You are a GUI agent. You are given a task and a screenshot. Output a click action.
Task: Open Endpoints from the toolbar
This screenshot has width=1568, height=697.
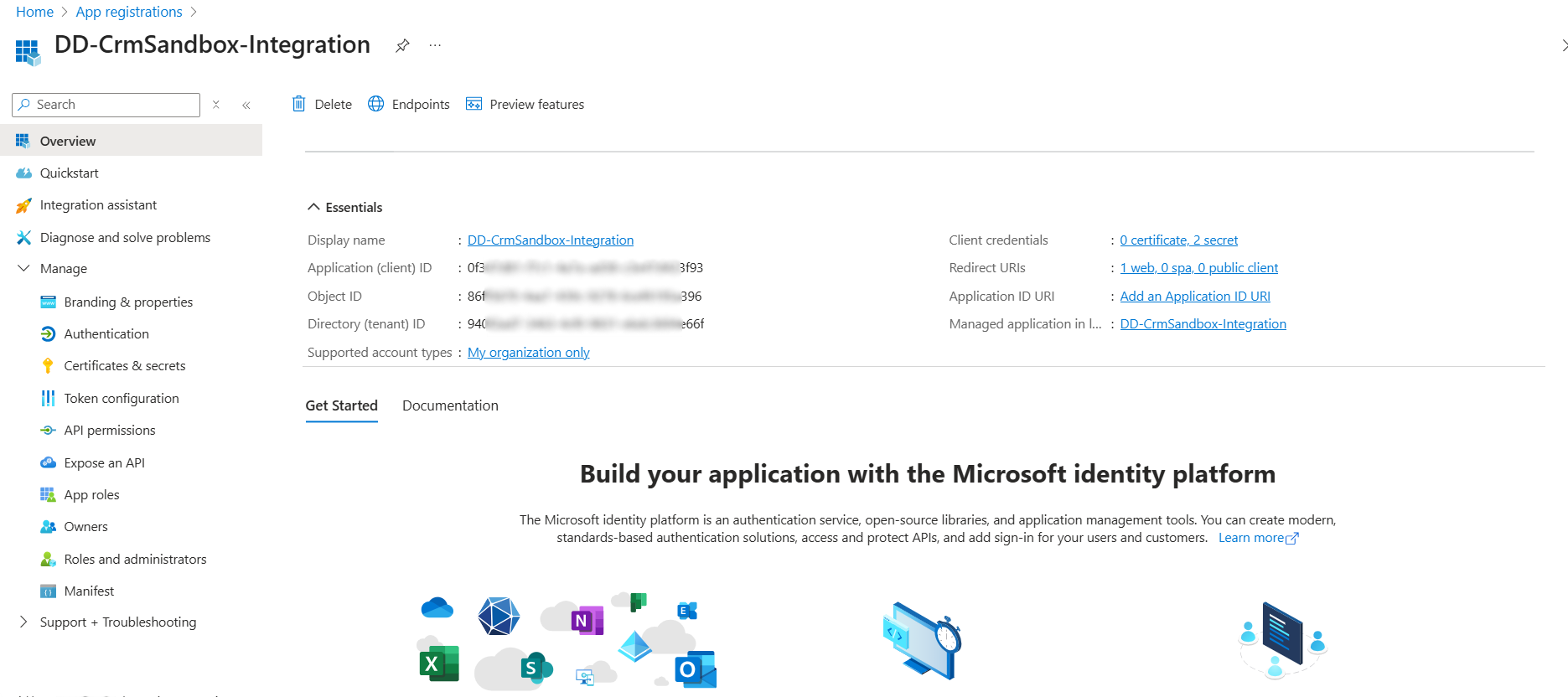409,104
